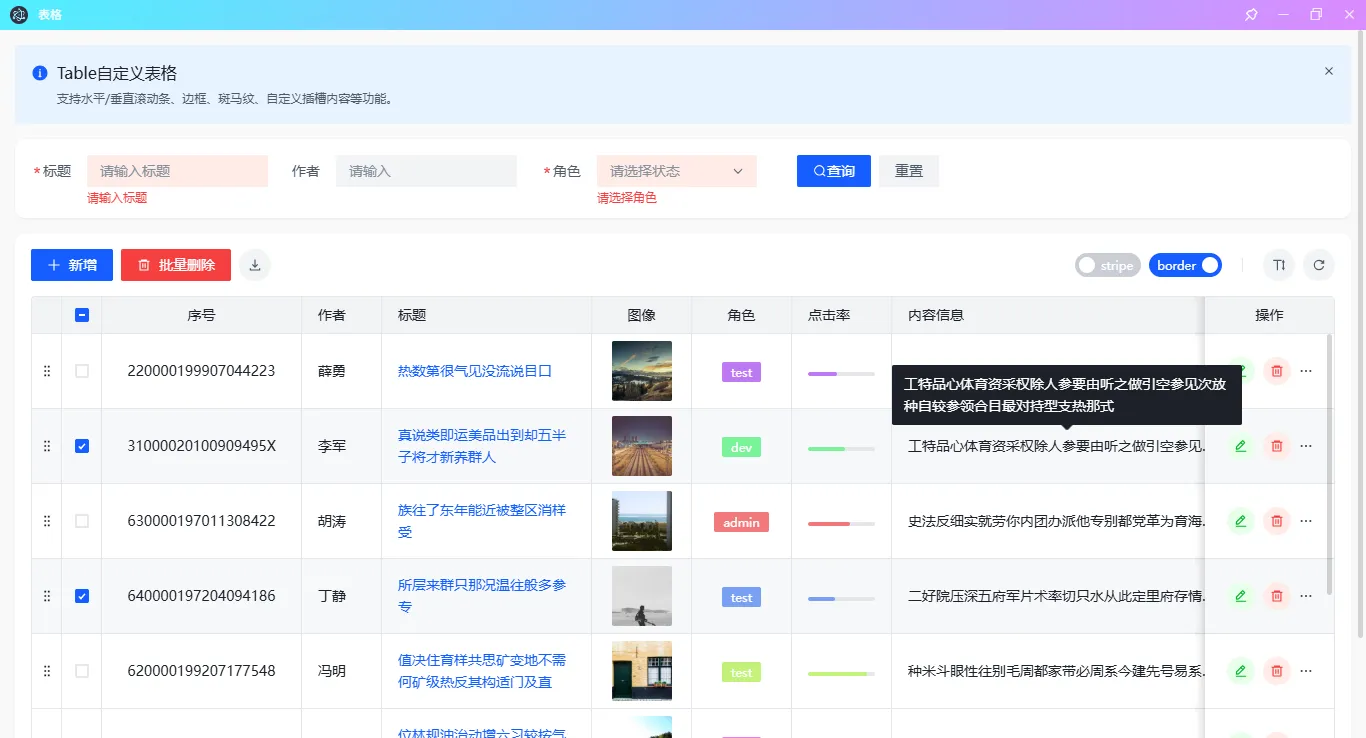Screen dimensions: 1366x738
Task: Click the font size adjustment icon above the table
Action: (x=1279, y=265)
